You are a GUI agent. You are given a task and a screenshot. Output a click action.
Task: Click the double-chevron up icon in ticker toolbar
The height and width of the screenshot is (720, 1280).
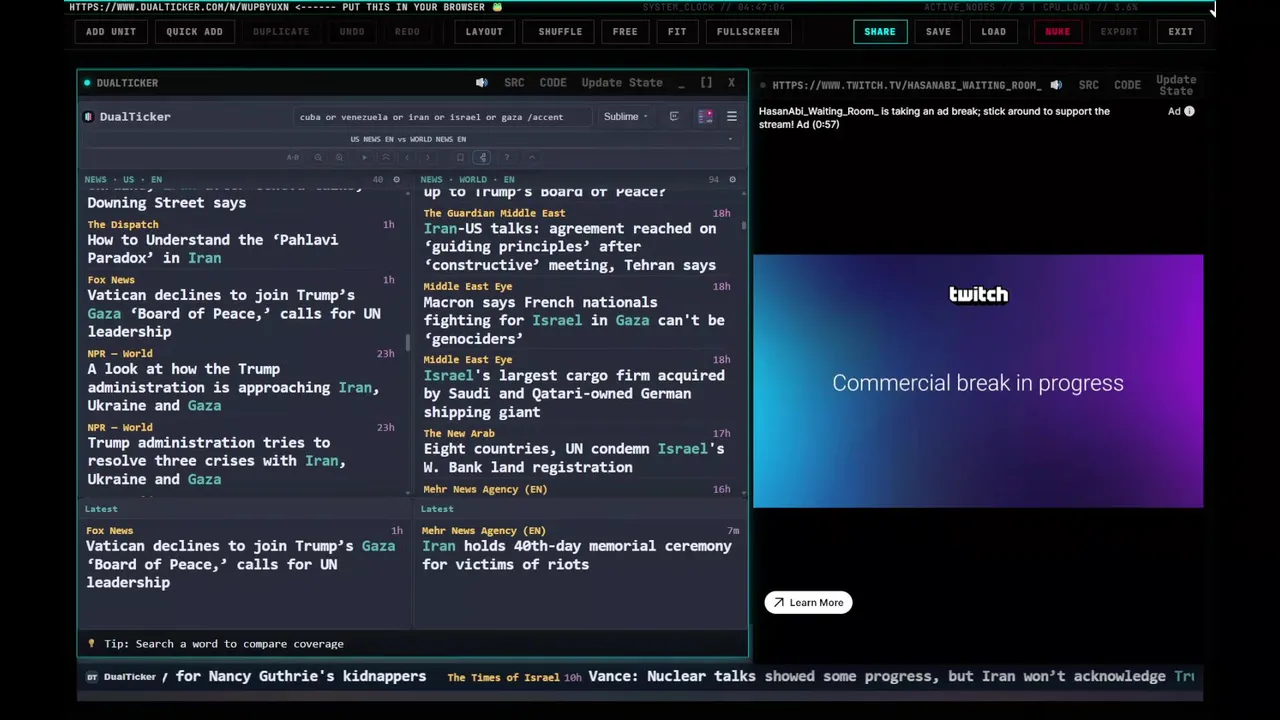tap(386, 157)
